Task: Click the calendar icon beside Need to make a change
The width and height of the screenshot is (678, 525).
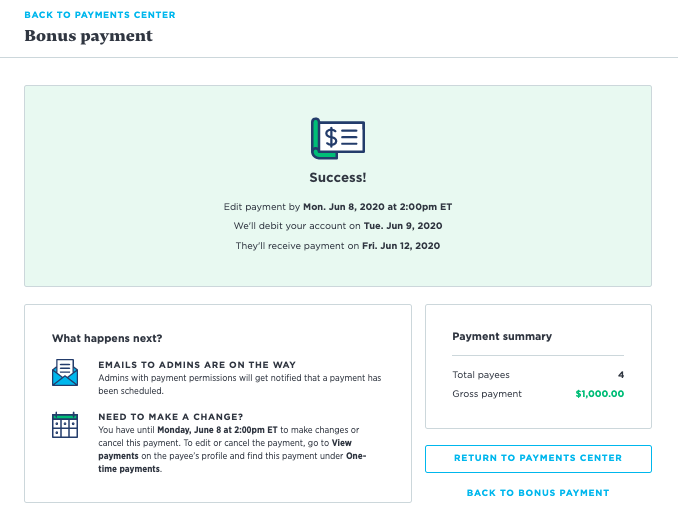Action: pyautogui.click(x=65, y=425)
